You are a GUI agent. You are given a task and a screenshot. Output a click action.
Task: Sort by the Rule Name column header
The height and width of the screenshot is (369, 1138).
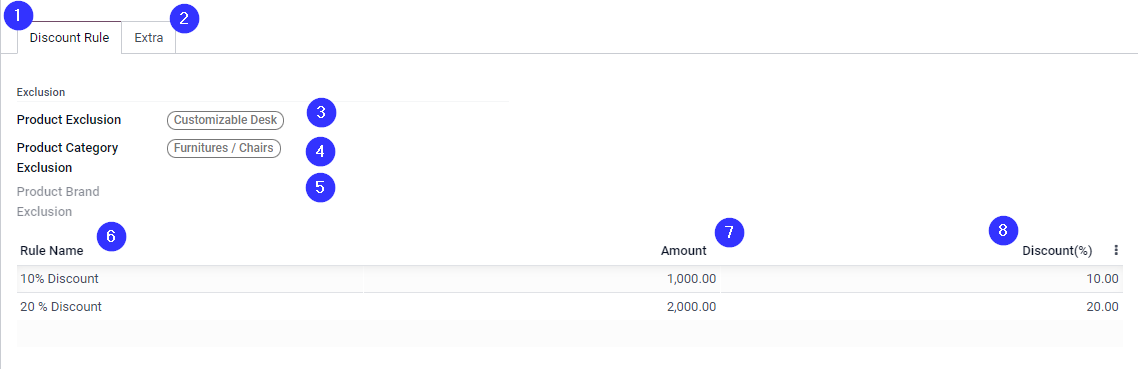click(x=52, y=251)
